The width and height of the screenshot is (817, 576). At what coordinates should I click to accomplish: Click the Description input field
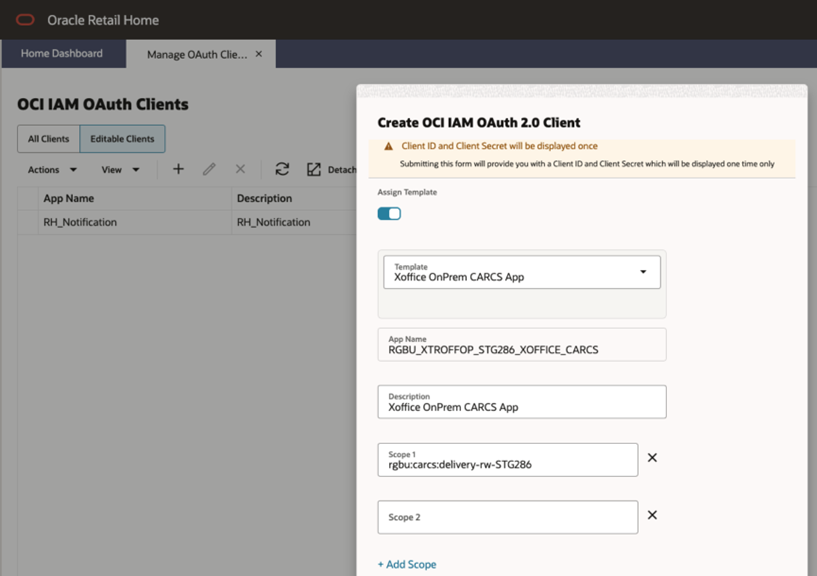pyautogui.click(x=522, y=402)
